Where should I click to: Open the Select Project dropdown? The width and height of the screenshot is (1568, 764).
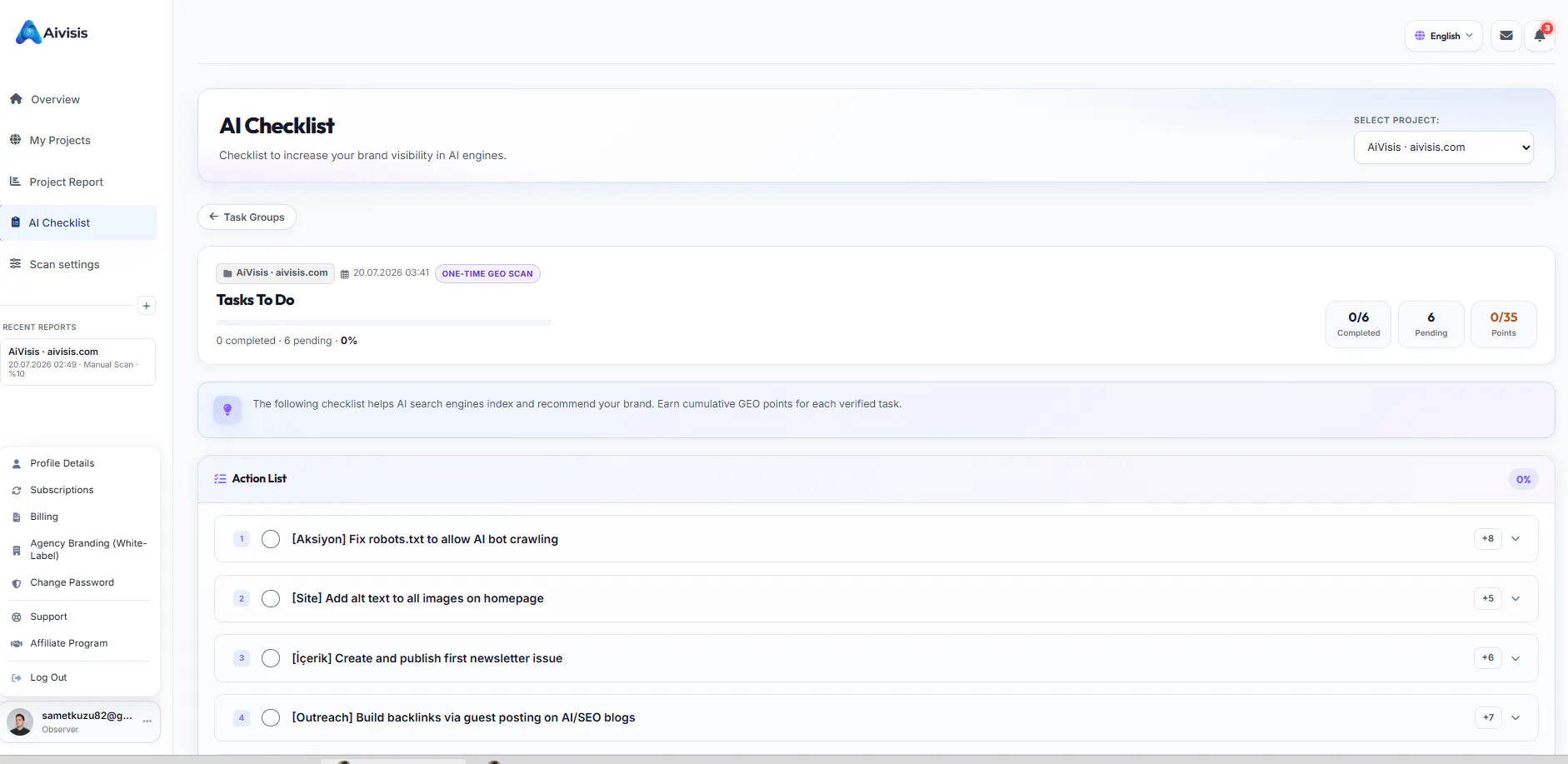click(x=1444, y=147)
